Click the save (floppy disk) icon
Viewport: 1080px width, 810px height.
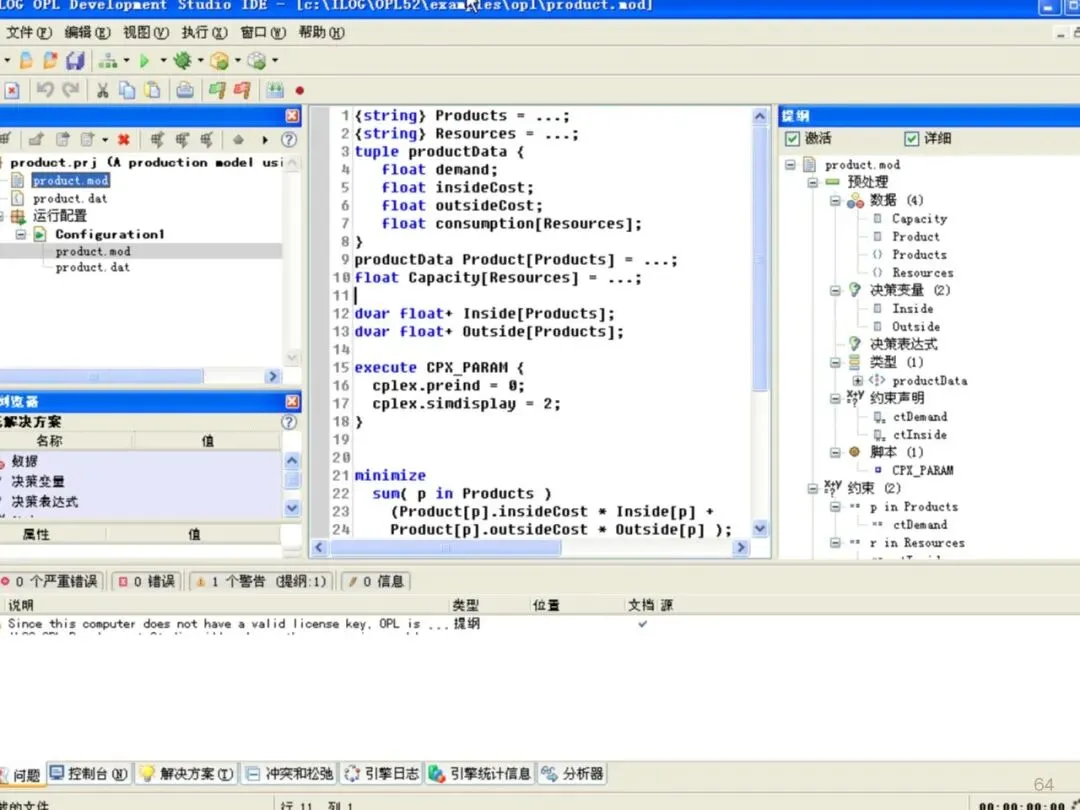[x=75, y=61]
